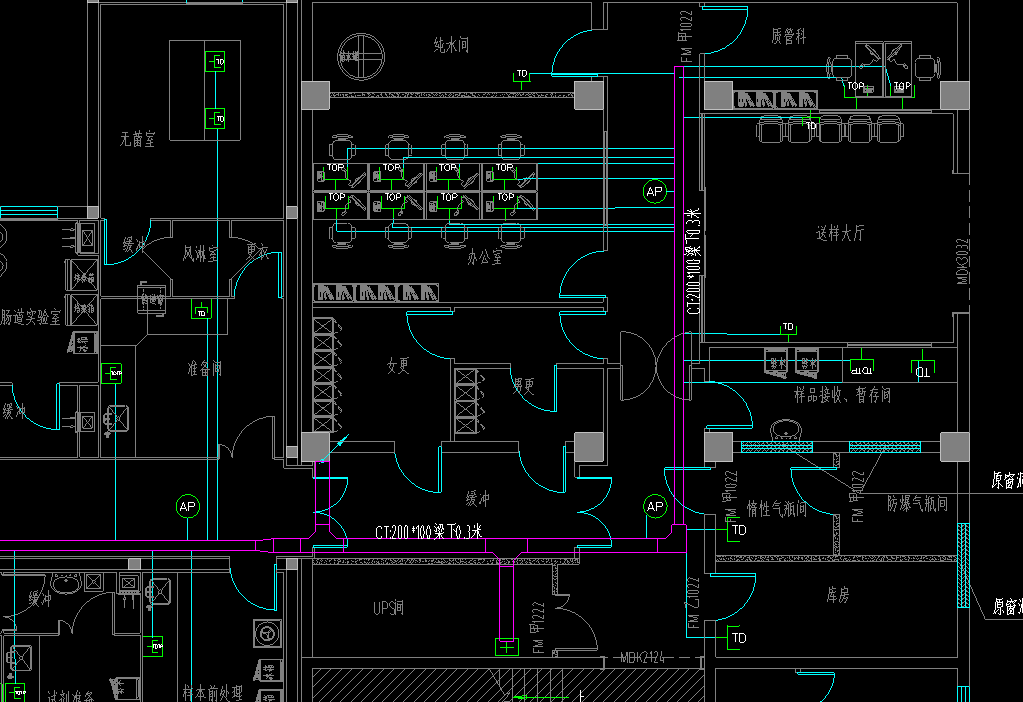
Task: Select the horizontal CT:200*100 cable tray annotation
Action: coord(429,532)
